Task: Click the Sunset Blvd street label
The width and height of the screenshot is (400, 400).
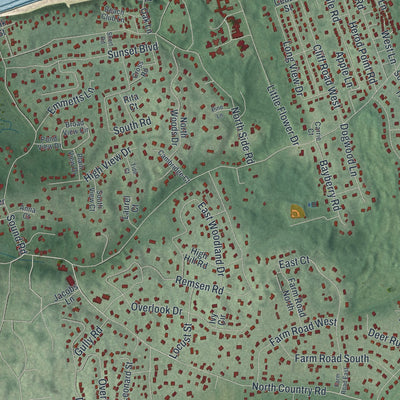Action: [x=132, y=51]
